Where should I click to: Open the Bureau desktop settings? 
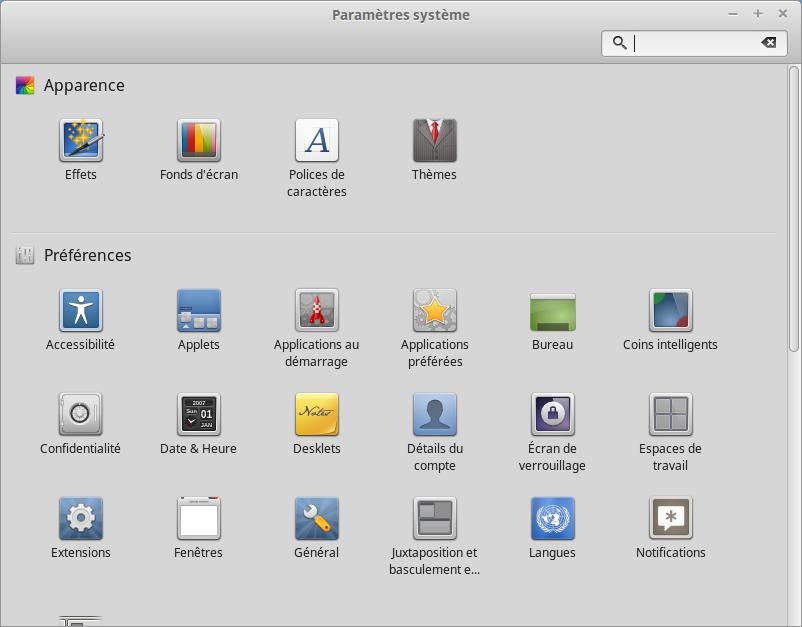(x=552, y=312)
